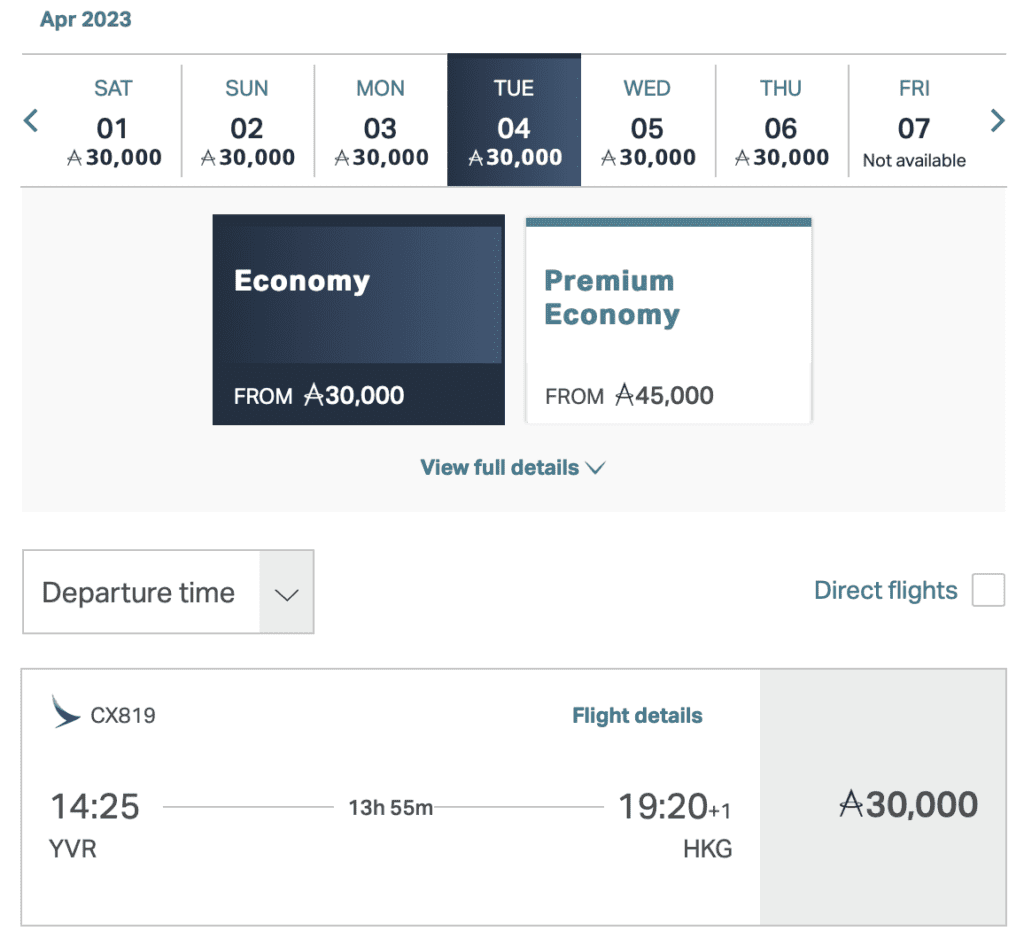The width and height of the screenshot is (1024, 946).
Task: Choose the Premium Economy cabin card
Action: click(x=668, y=320)
